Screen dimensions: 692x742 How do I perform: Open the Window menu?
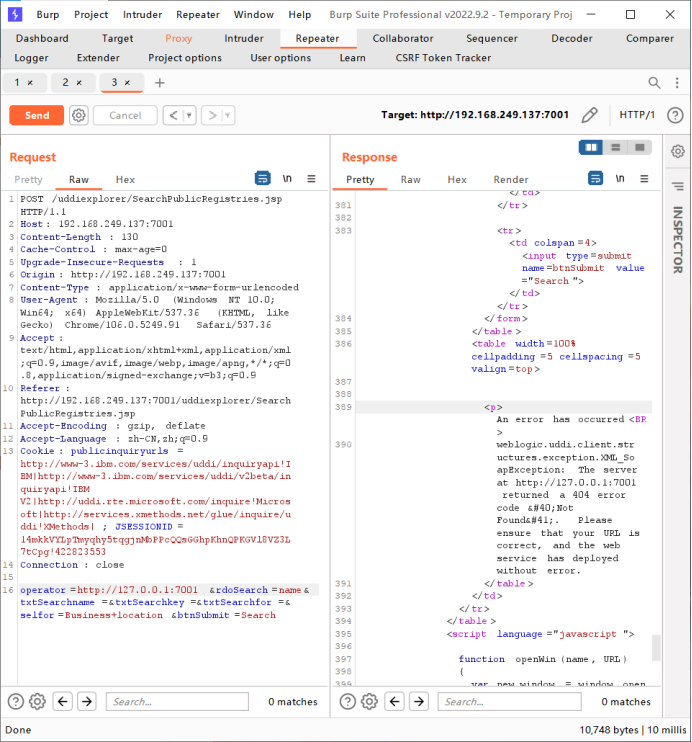tap(254, 15)
